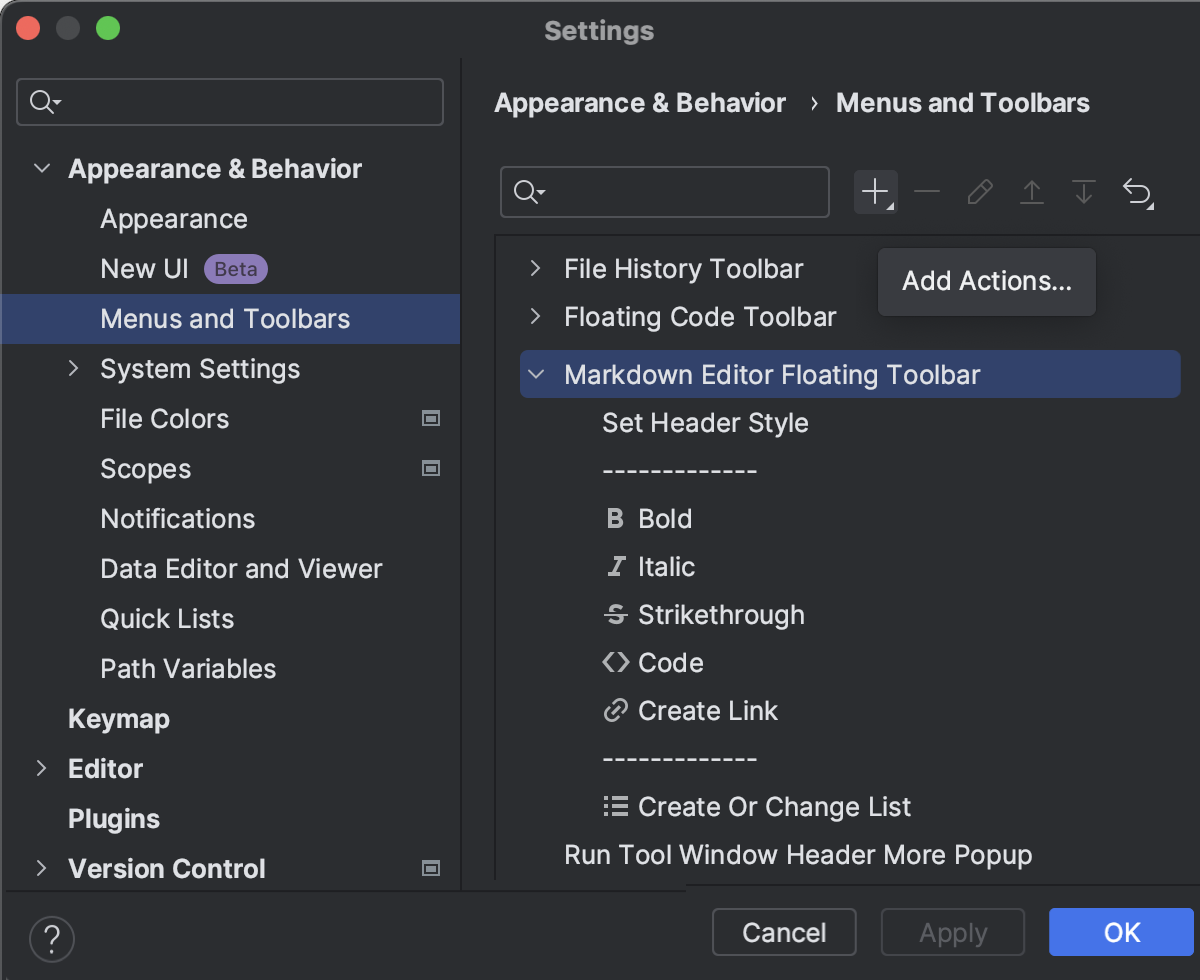Open the Plugins settings section
The height and width of the screenshot is (980, 1200).
pyautogui.click(x=113, y=818)
